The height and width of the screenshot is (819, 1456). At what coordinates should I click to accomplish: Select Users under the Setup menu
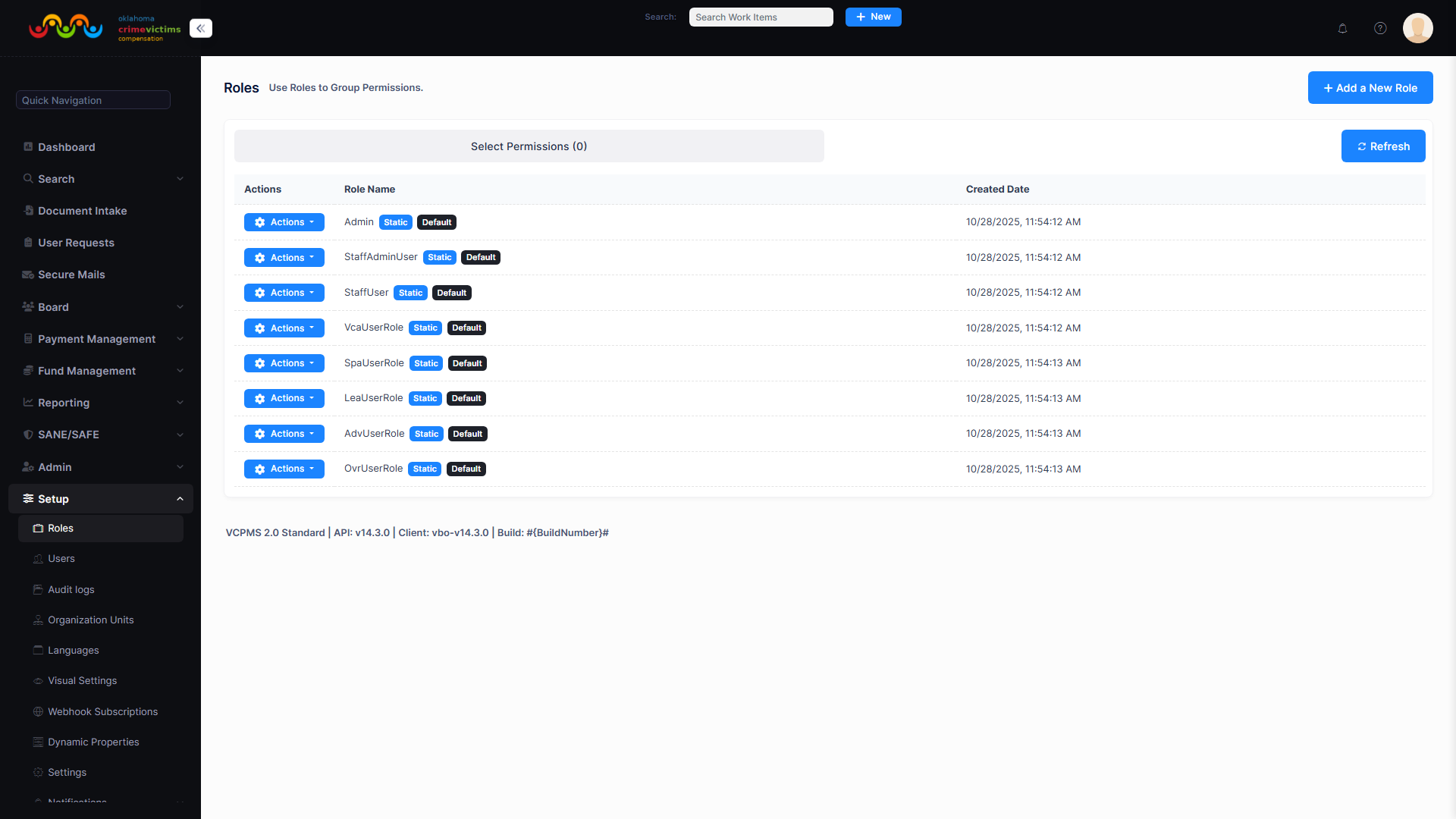tap(63, 558)
